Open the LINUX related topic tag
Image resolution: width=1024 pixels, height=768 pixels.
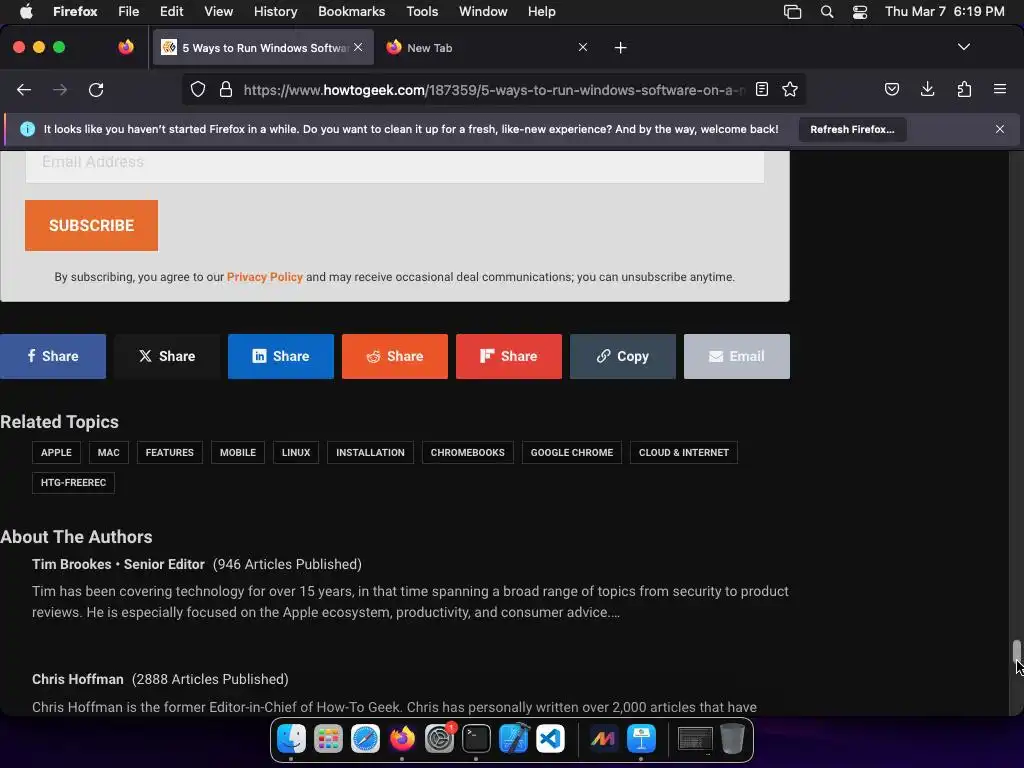point(296,453)
